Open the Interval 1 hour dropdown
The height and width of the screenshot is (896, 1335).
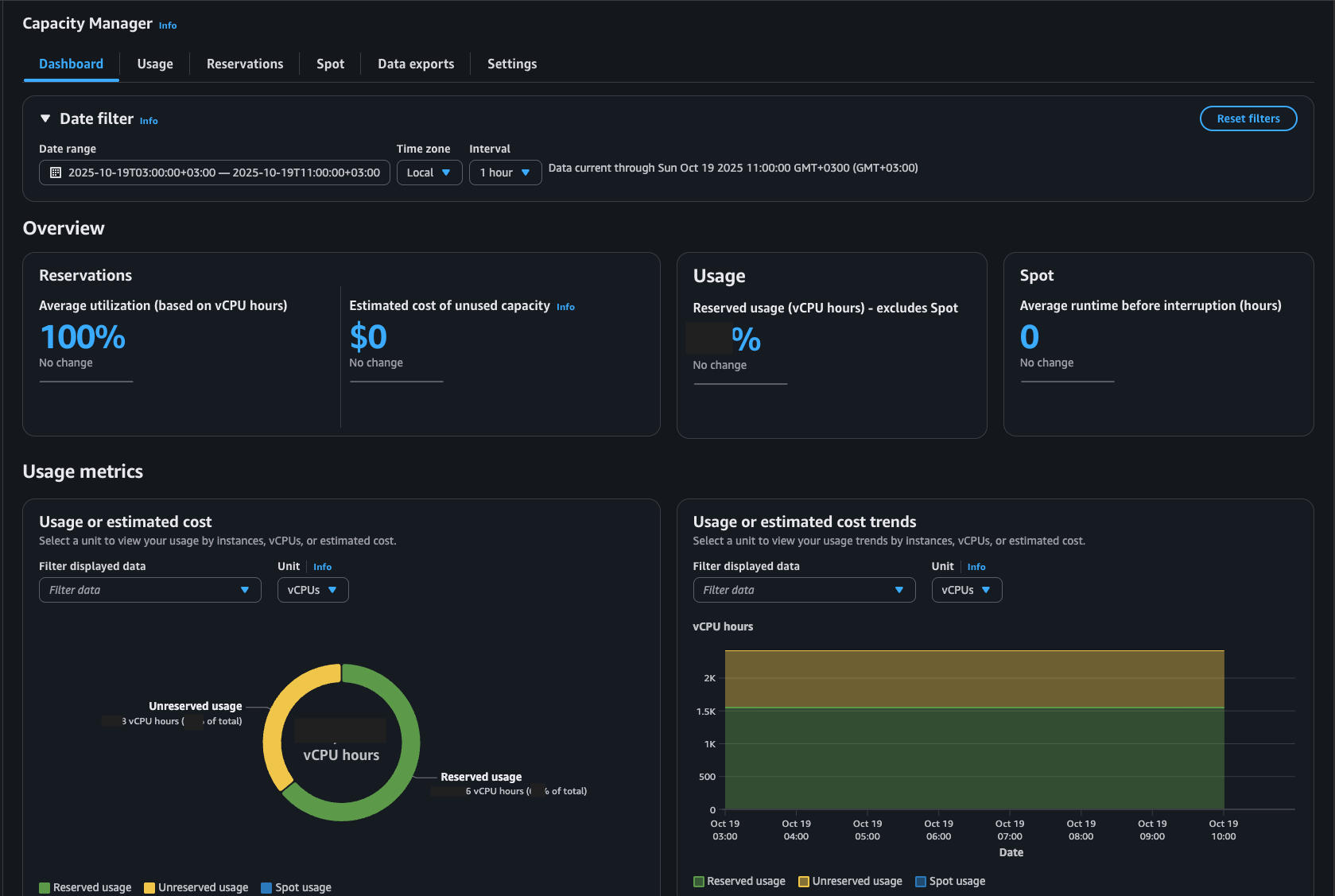(x=505, y=173)
